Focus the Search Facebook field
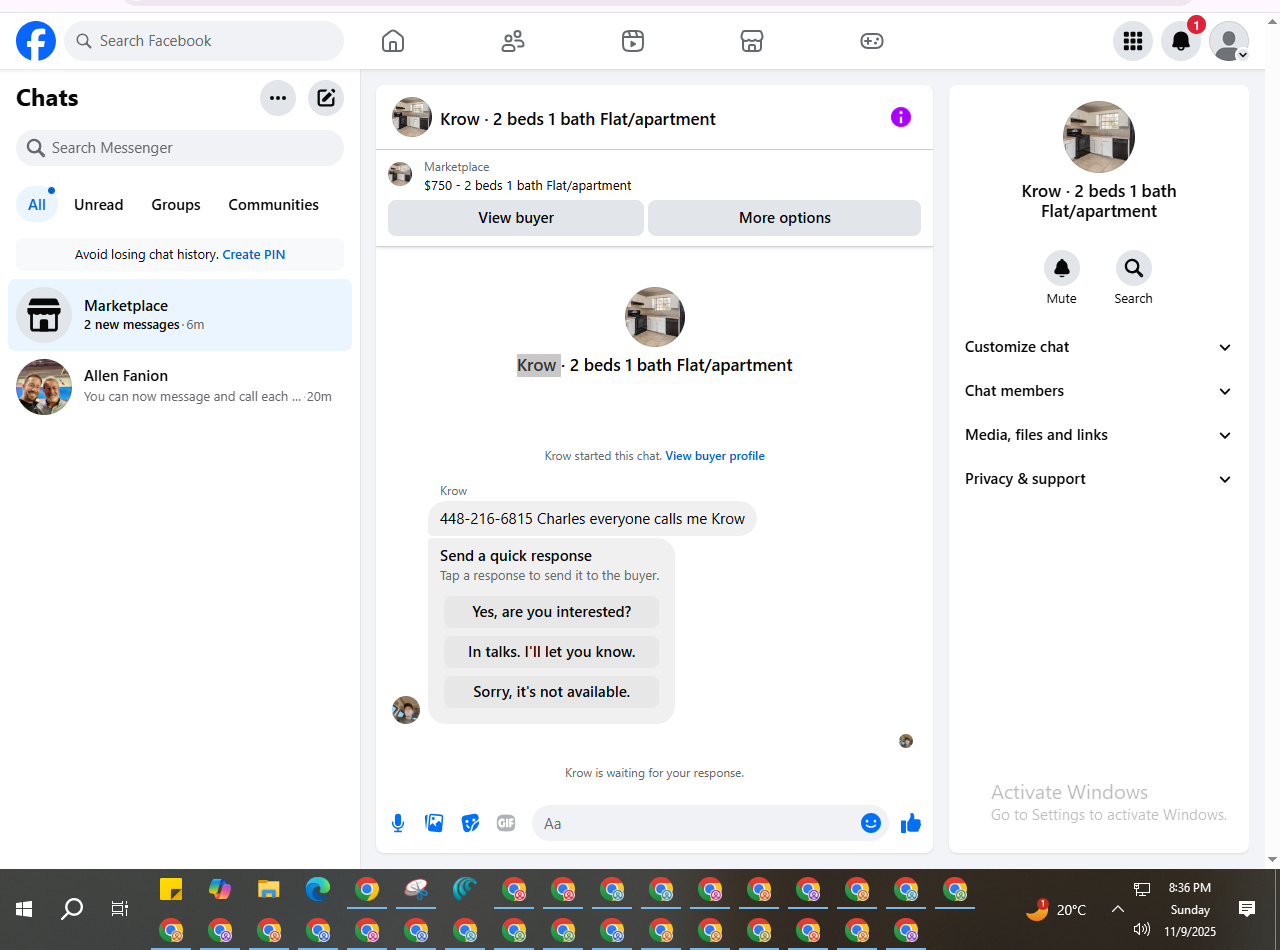The width and height of the screenshot is (1280, 950). click(204, 41)
